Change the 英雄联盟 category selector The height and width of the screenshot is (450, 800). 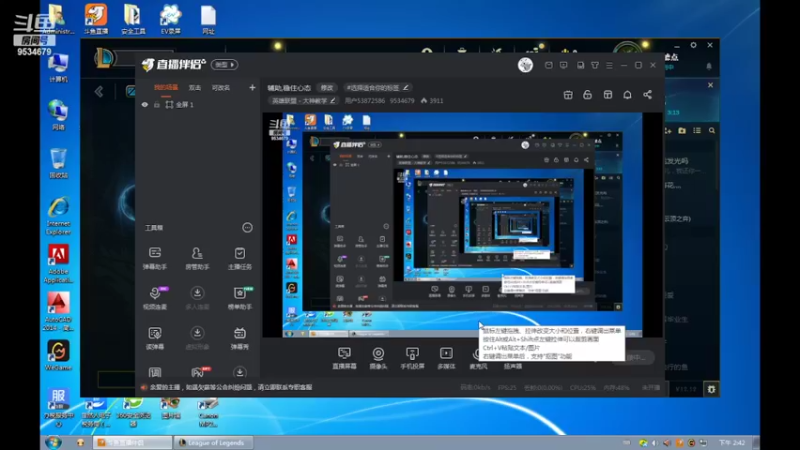[x=303, y=101]
